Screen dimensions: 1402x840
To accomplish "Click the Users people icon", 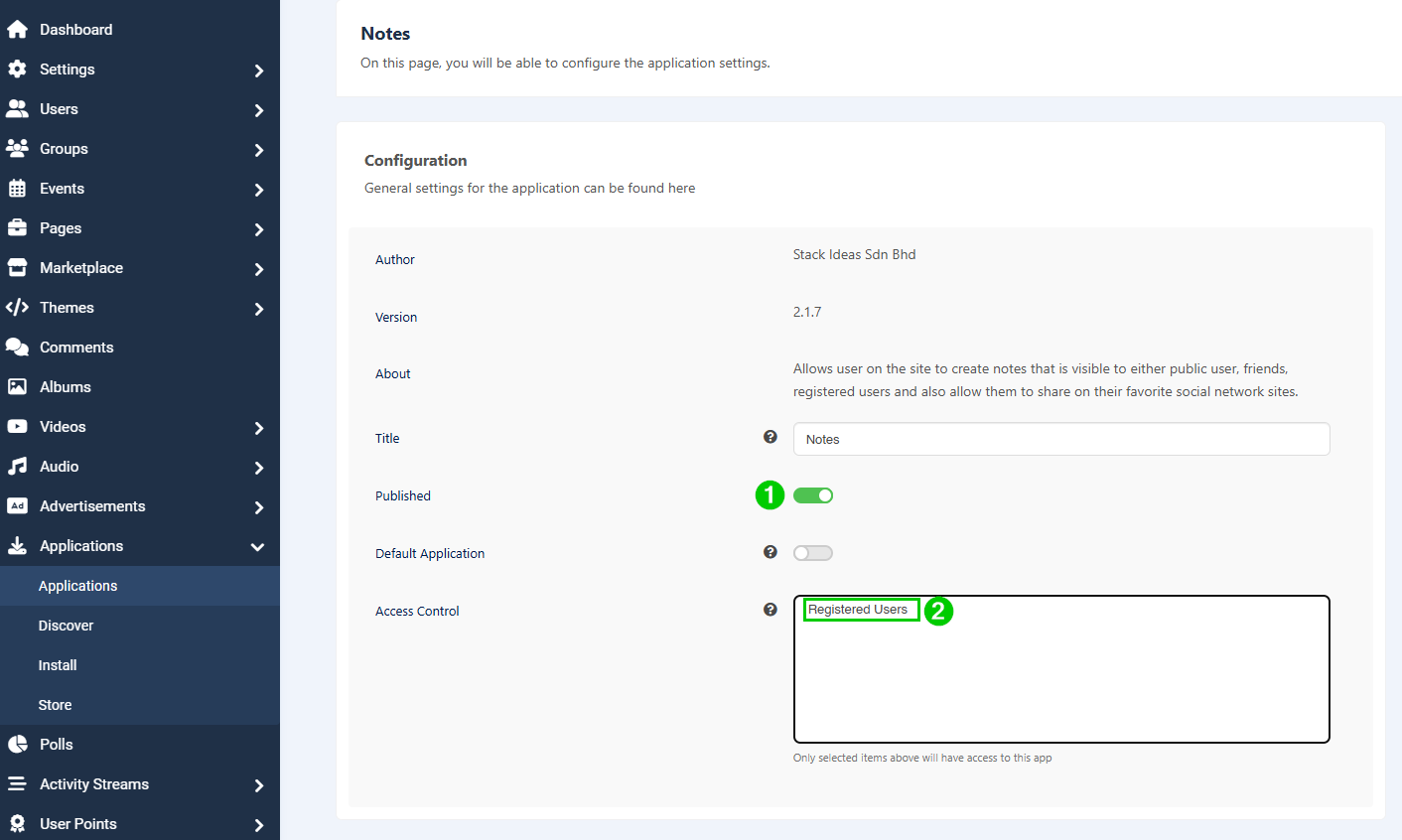I will (17, 108).
